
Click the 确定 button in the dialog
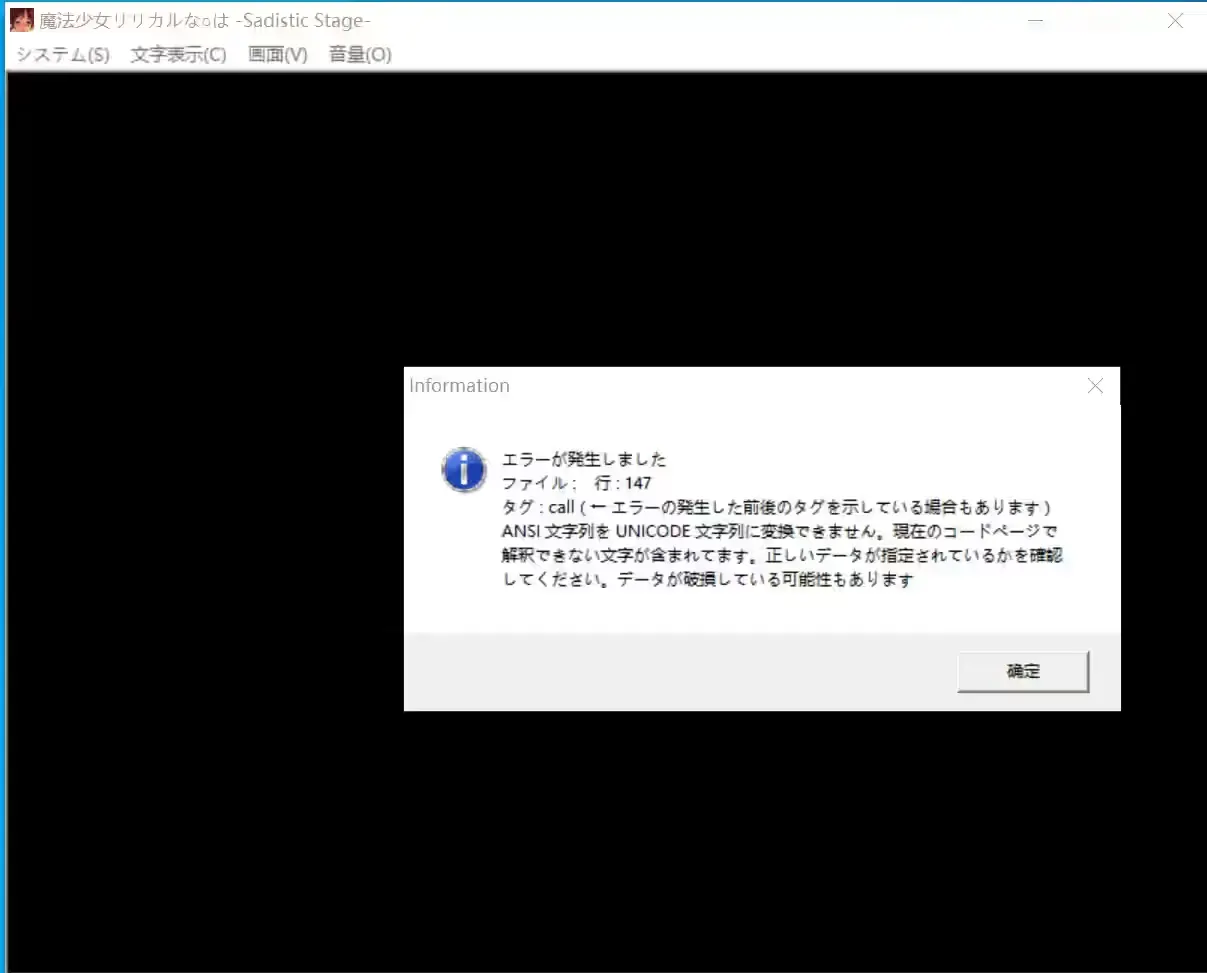click(1023, 672)
